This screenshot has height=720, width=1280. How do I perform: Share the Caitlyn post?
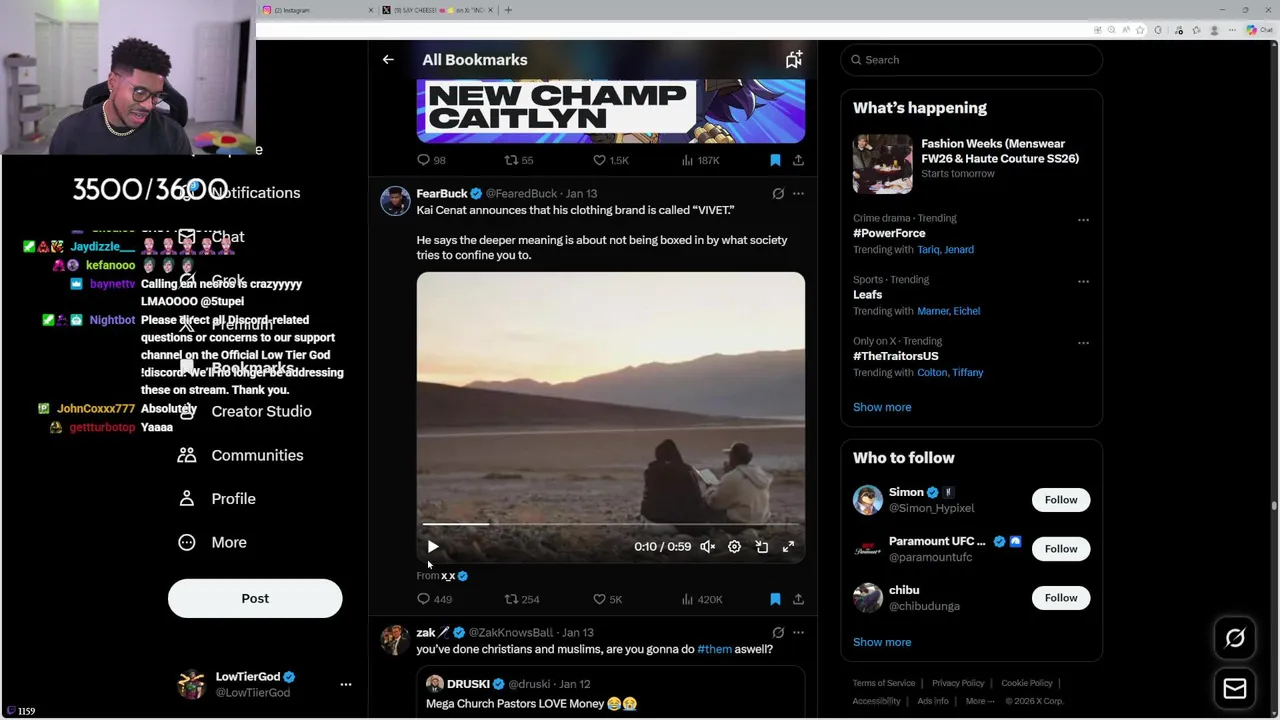point(798,160)
